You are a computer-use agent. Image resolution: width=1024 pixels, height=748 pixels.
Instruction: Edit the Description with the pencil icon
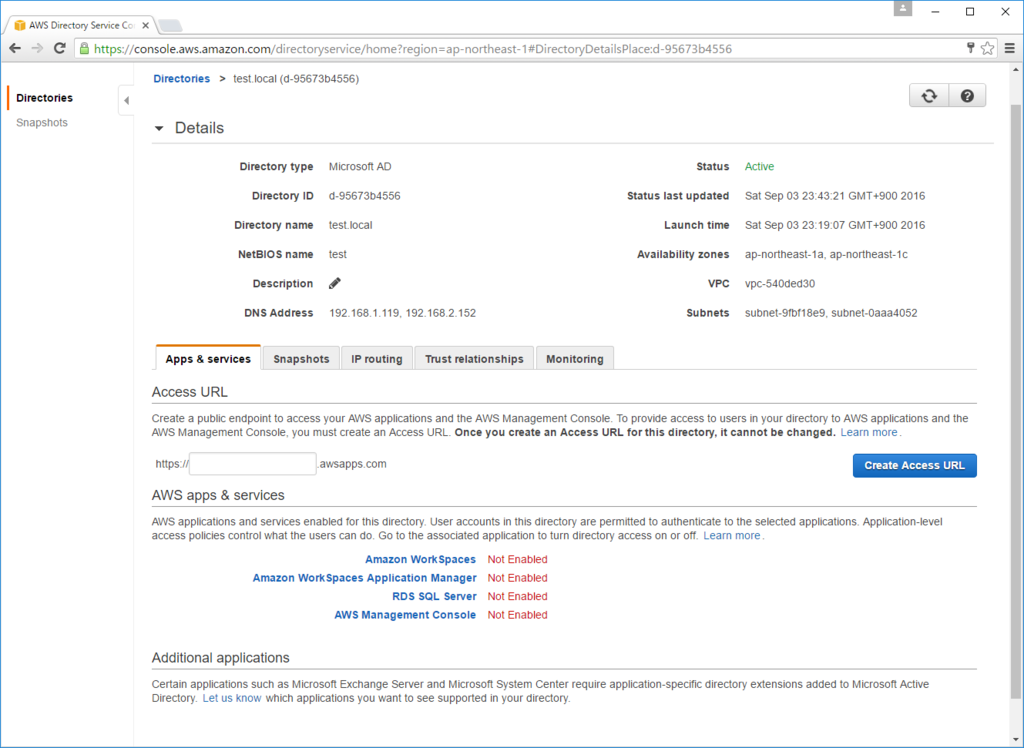pos(334,283)
